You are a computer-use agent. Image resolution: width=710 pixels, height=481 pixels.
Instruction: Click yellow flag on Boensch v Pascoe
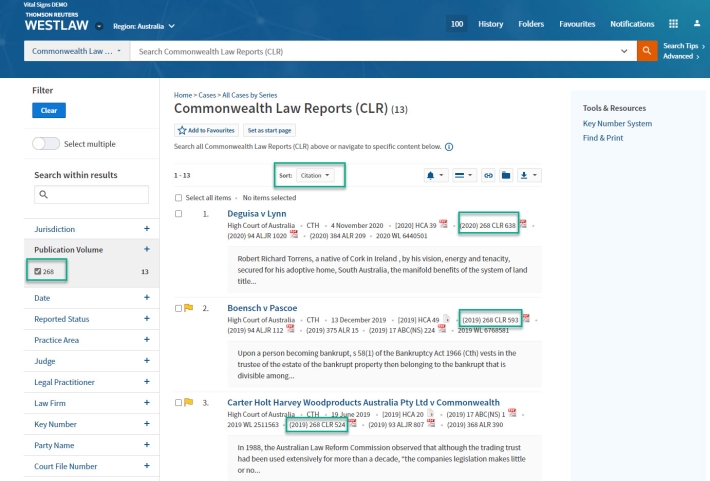[189, 308]
